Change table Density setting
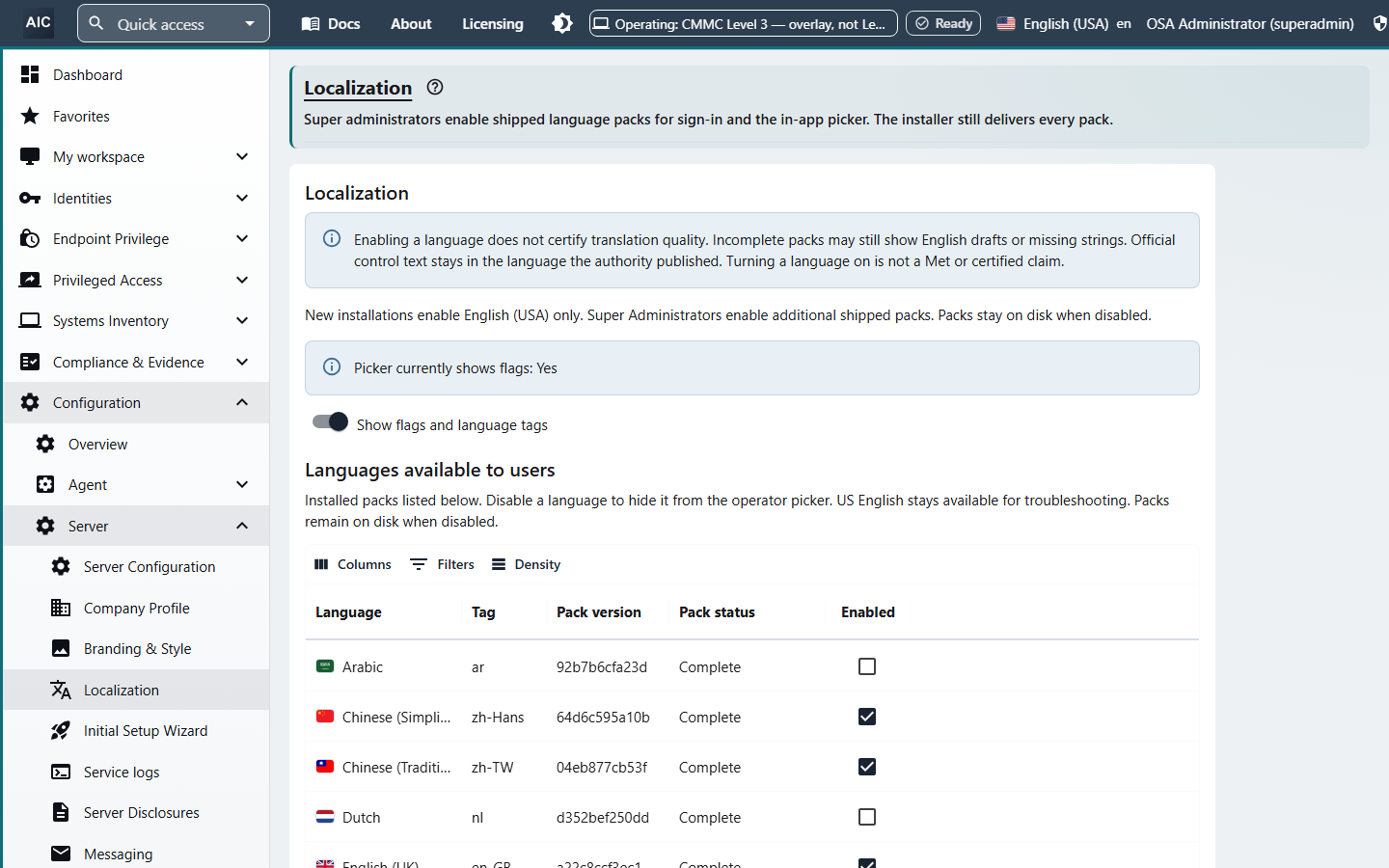The height and width of the screenshot is (868, 1389). pos(526,564)
